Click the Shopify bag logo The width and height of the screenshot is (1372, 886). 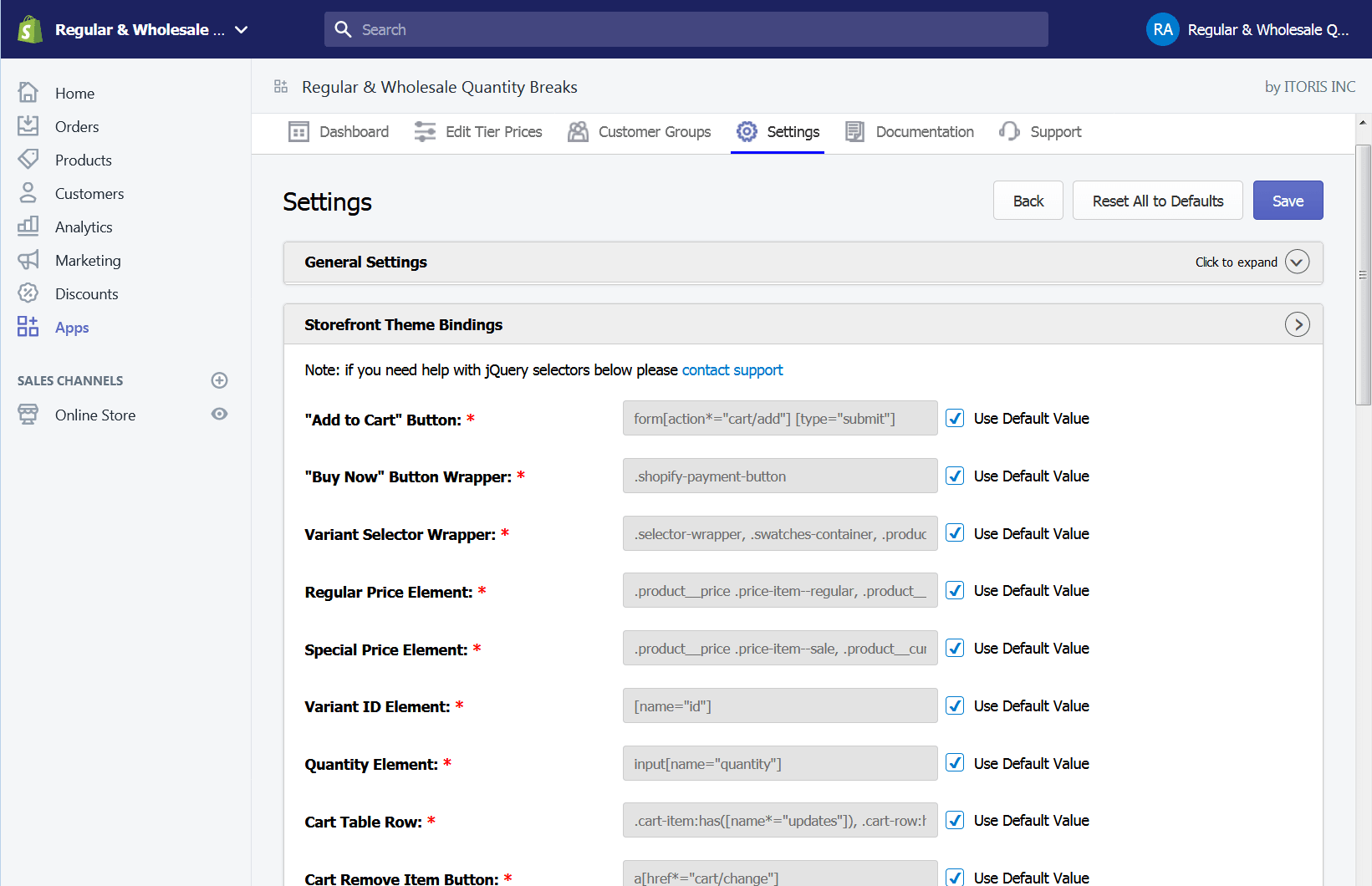click(x=30, y=29)
